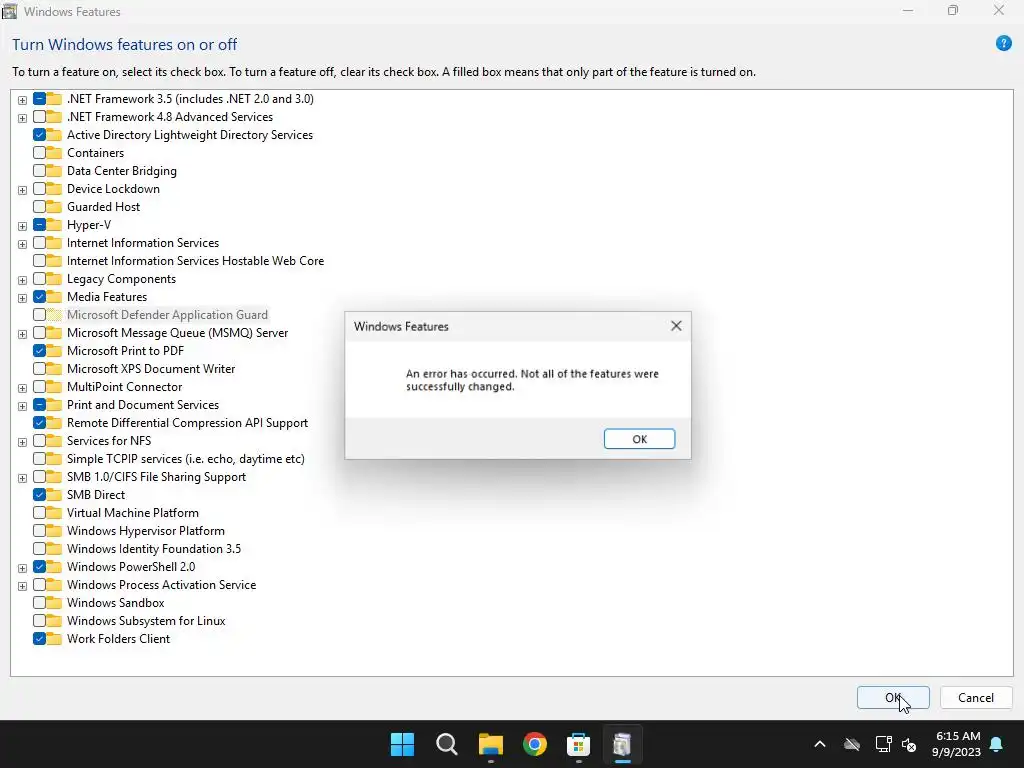
Task: Open the network status tray icon
Action: pos(883,744)
